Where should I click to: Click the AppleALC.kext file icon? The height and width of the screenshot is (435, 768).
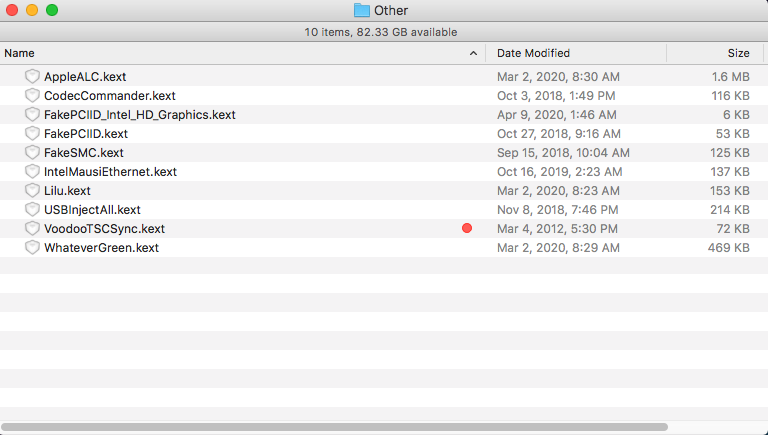[x=32, y=76]
